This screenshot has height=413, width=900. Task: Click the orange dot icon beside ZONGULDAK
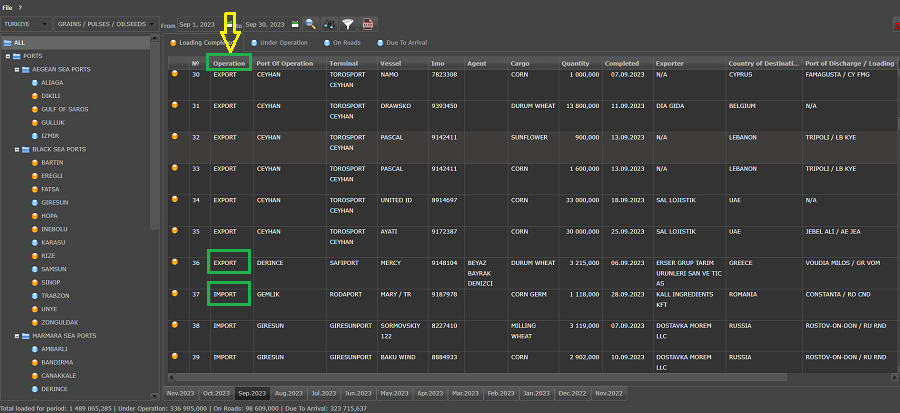point(34,322)
